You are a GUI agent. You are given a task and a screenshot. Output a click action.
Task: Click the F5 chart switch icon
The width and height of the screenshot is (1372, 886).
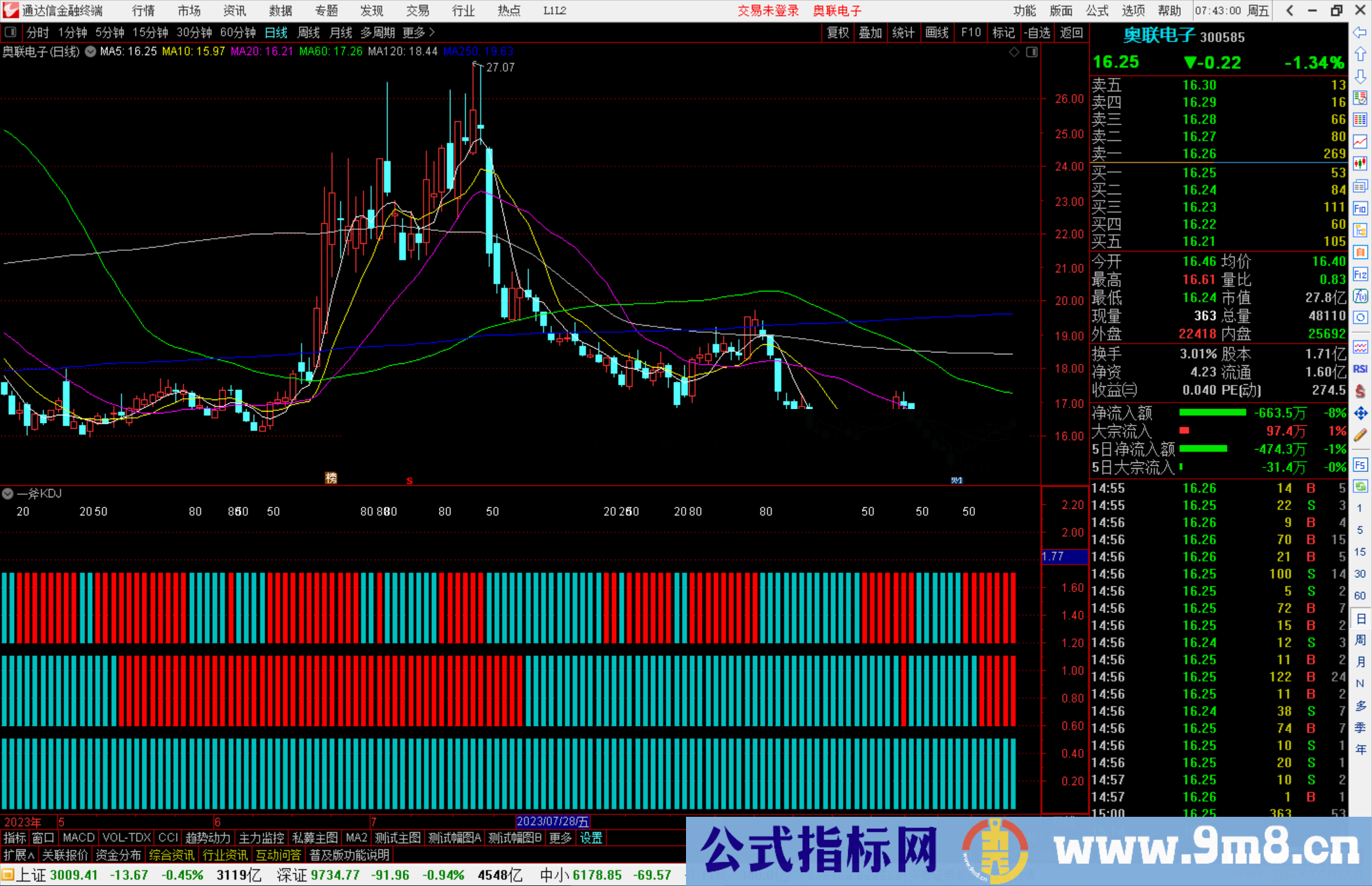coord(1361,465)
